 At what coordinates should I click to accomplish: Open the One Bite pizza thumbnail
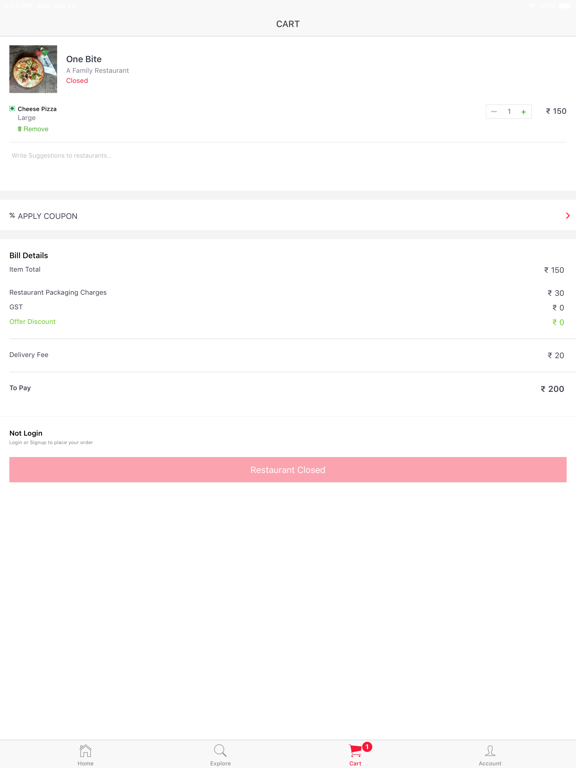point(33,69)
